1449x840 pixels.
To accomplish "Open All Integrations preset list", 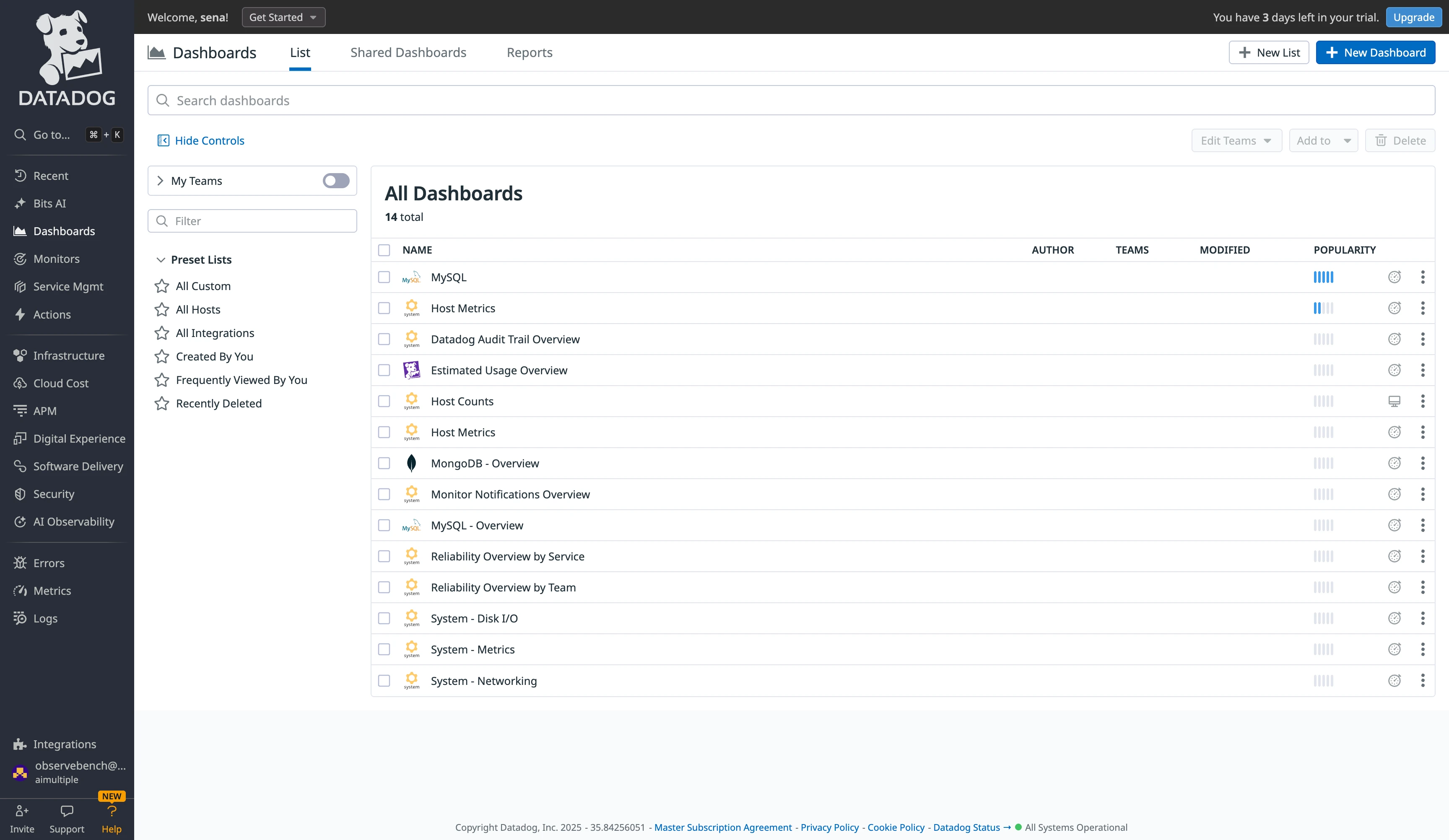I will (215, 333).
